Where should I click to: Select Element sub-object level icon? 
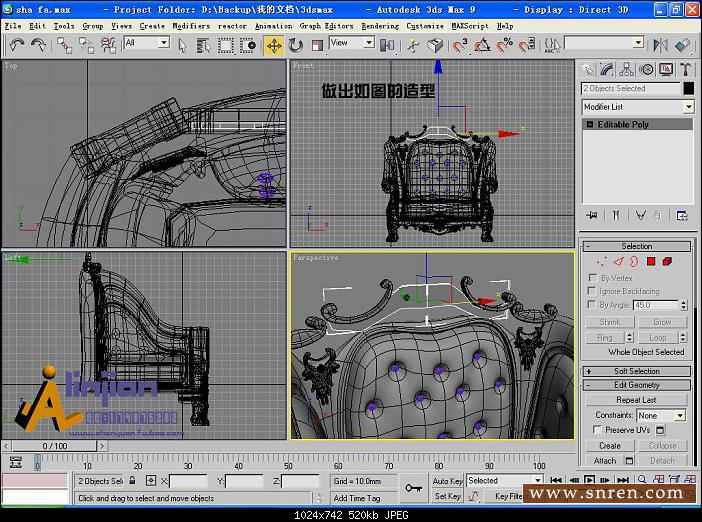coord(667,261)
